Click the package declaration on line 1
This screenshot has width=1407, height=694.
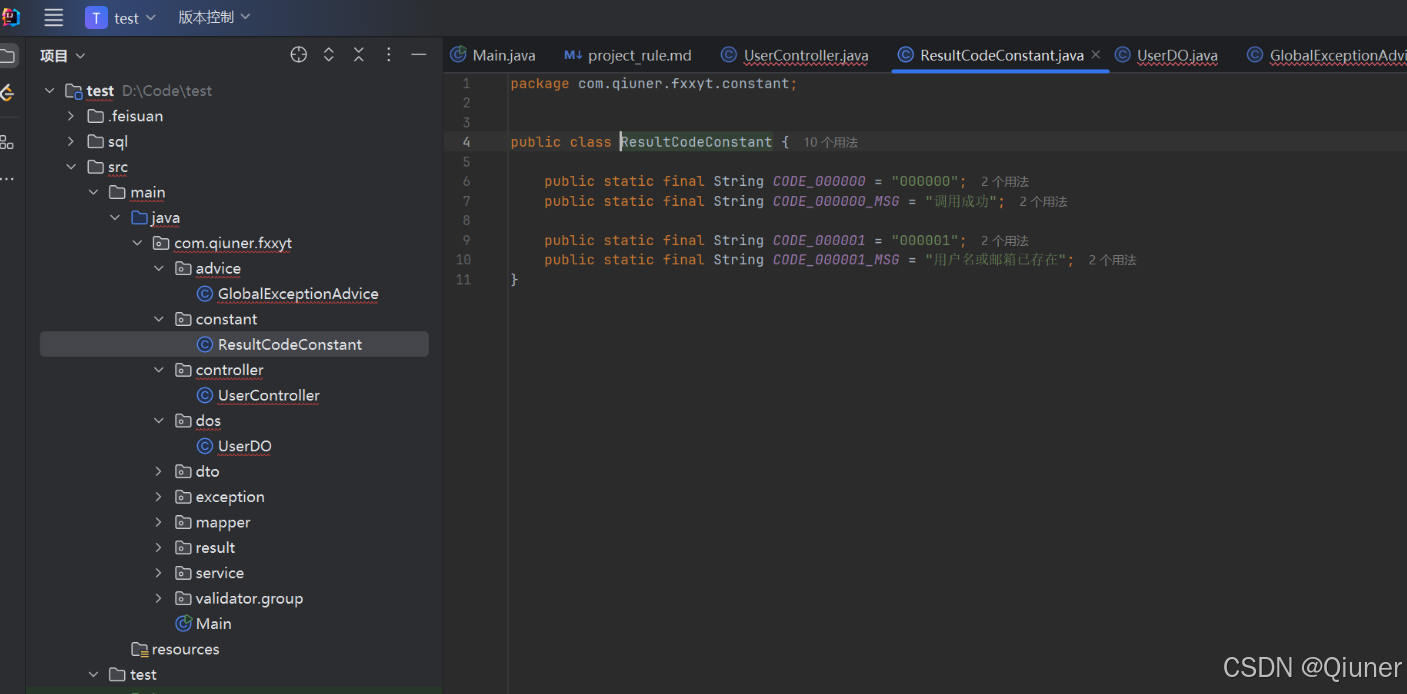(x=654, y=84)
